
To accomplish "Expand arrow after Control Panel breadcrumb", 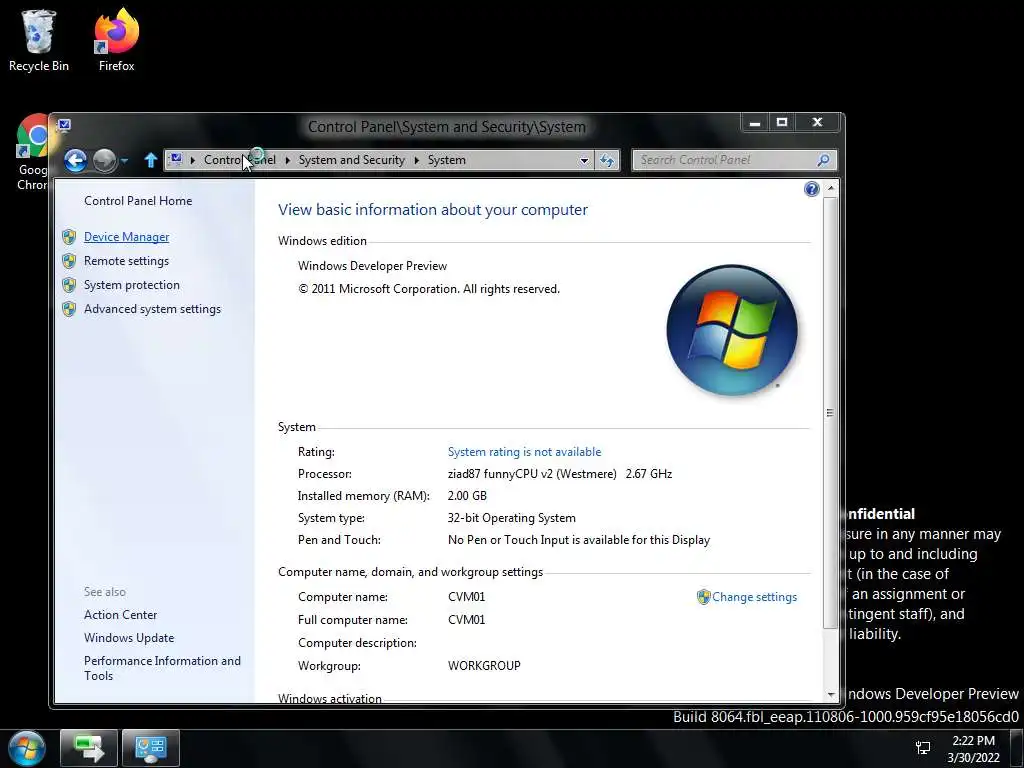I will pyautogui.click(x=287, y=160).
